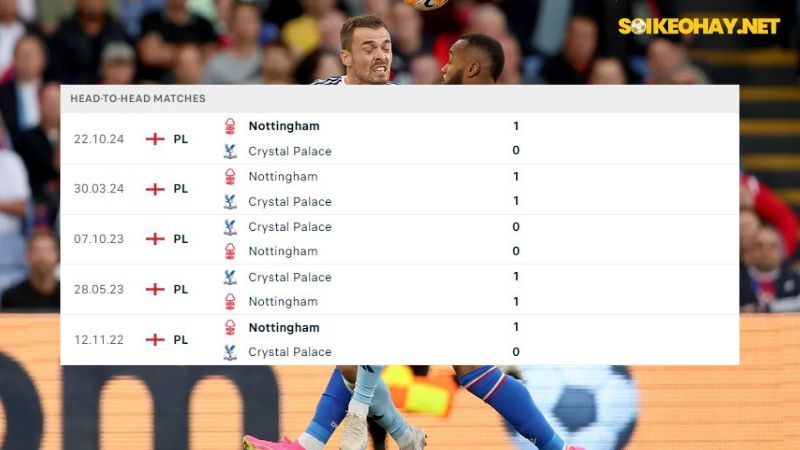Open the SOIKEOHAY.NET logo link

tap(699, 26)
